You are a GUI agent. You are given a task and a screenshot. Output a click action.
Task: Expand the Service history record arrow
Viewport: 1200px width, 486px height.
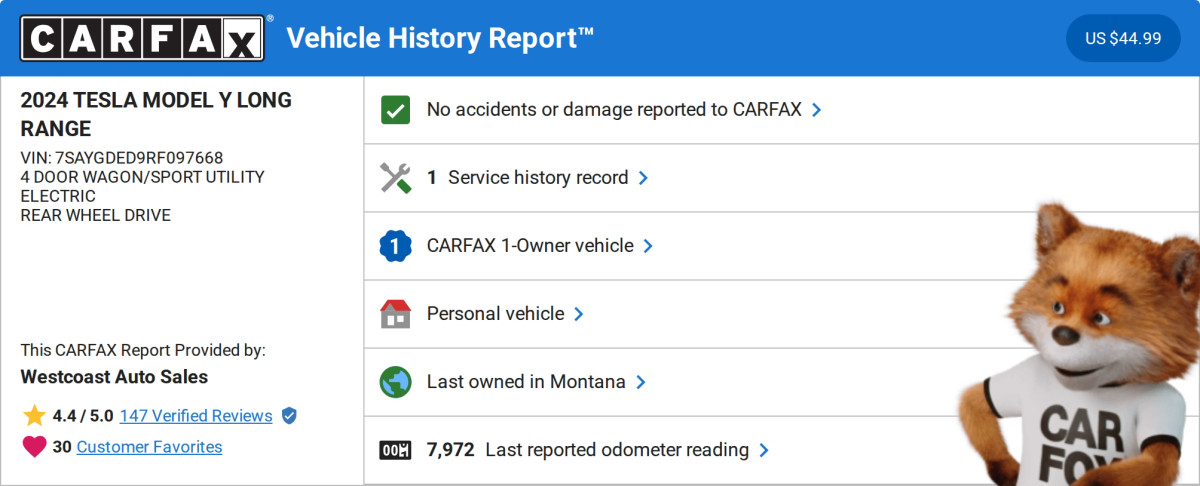pyautogui.click(x=643, y=178)
